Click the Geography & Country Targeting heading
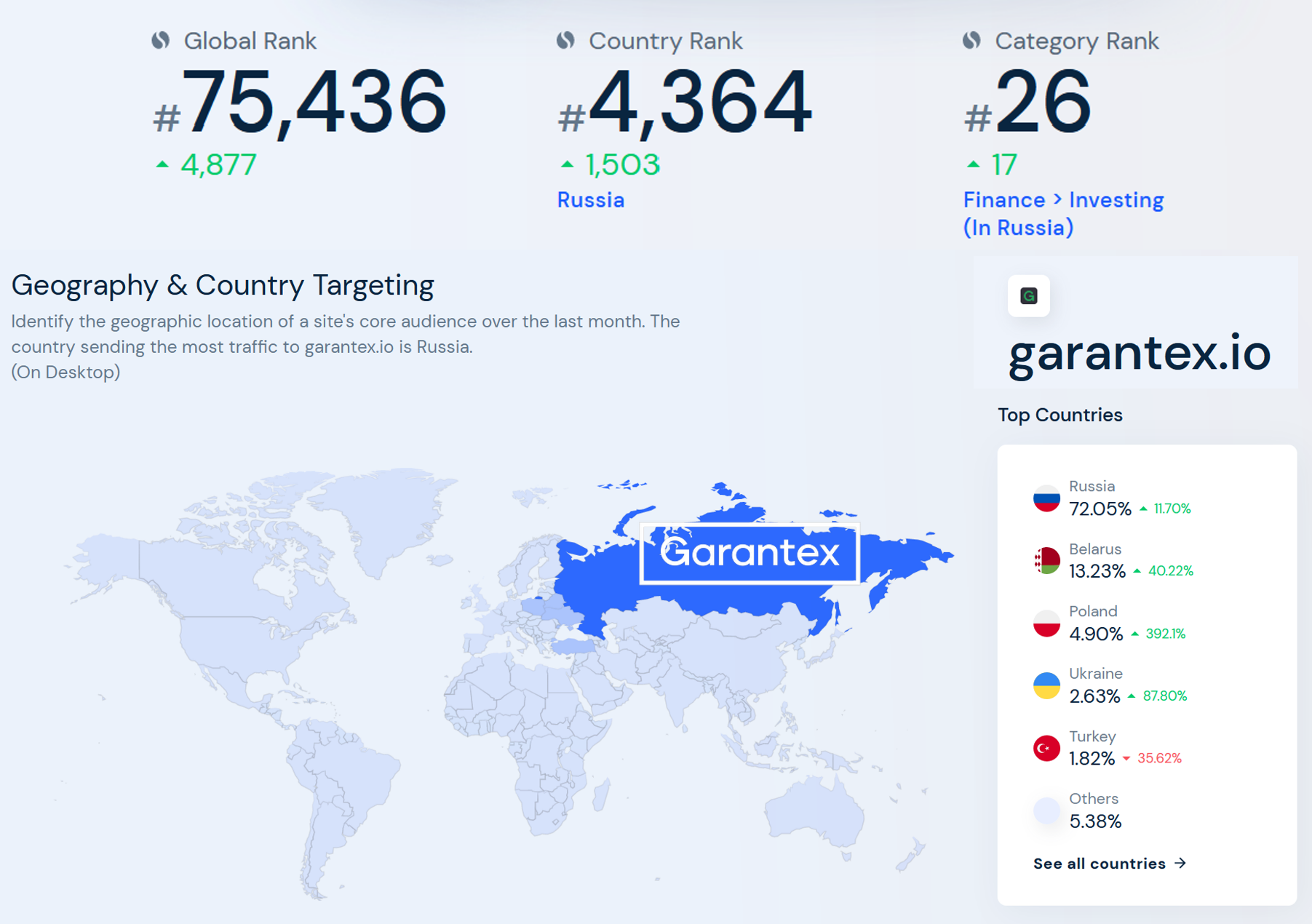 coord(223,285)
